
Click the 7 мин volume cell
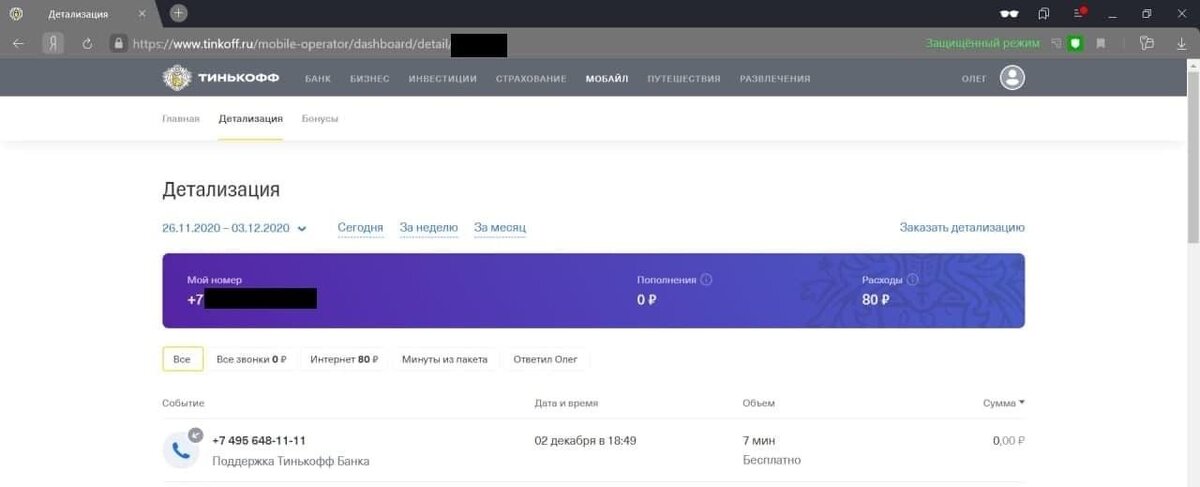point(759,440)
